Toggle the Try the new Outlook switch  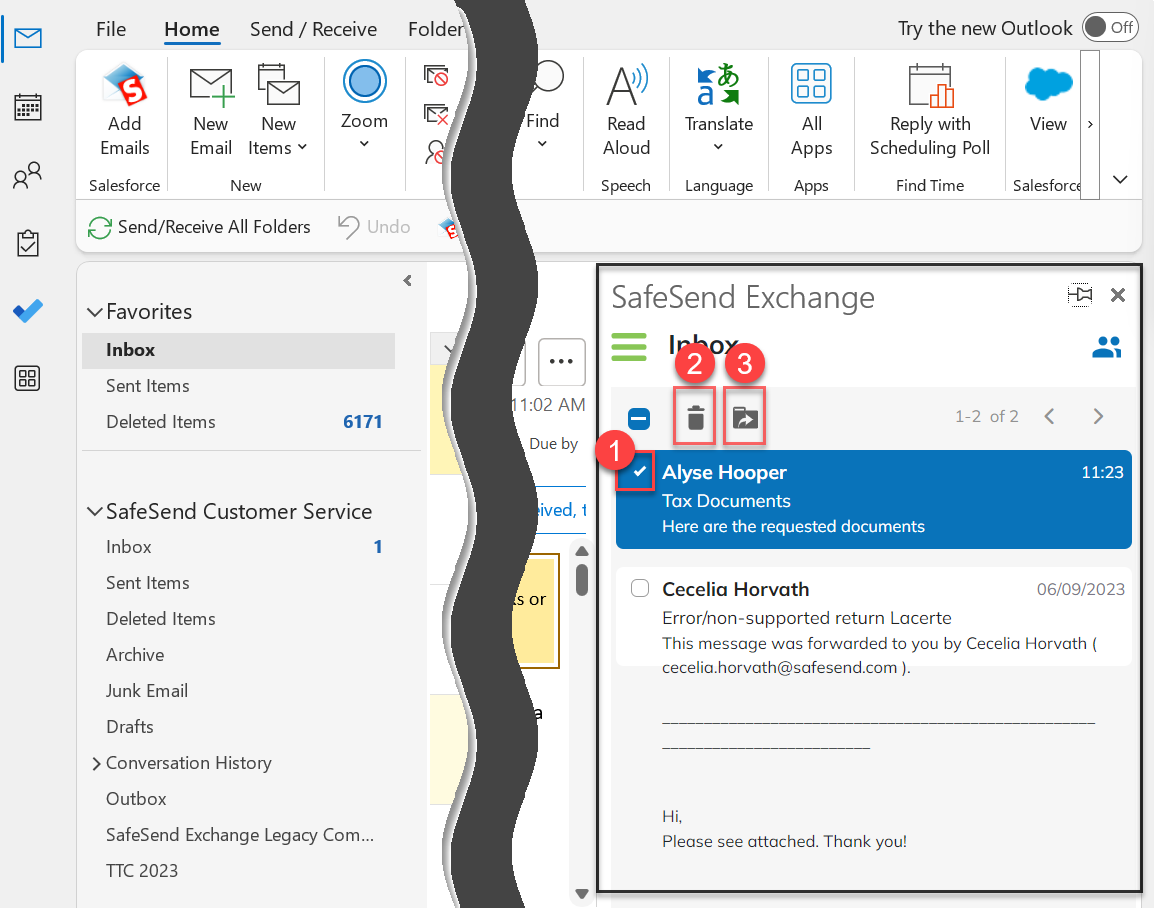pos(1110,27)
